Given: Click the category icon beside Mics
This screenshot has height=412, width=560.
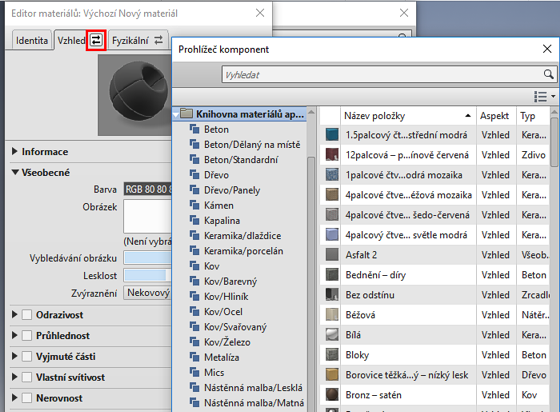Looking at the screenshot, I should tap(195, 372).
